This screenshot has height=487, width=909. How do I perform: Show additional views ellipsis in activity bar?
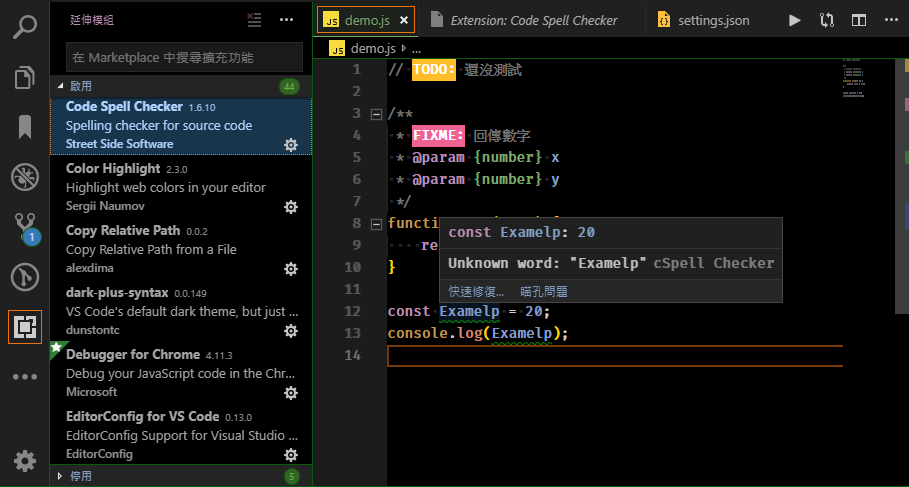pos(25,377)
